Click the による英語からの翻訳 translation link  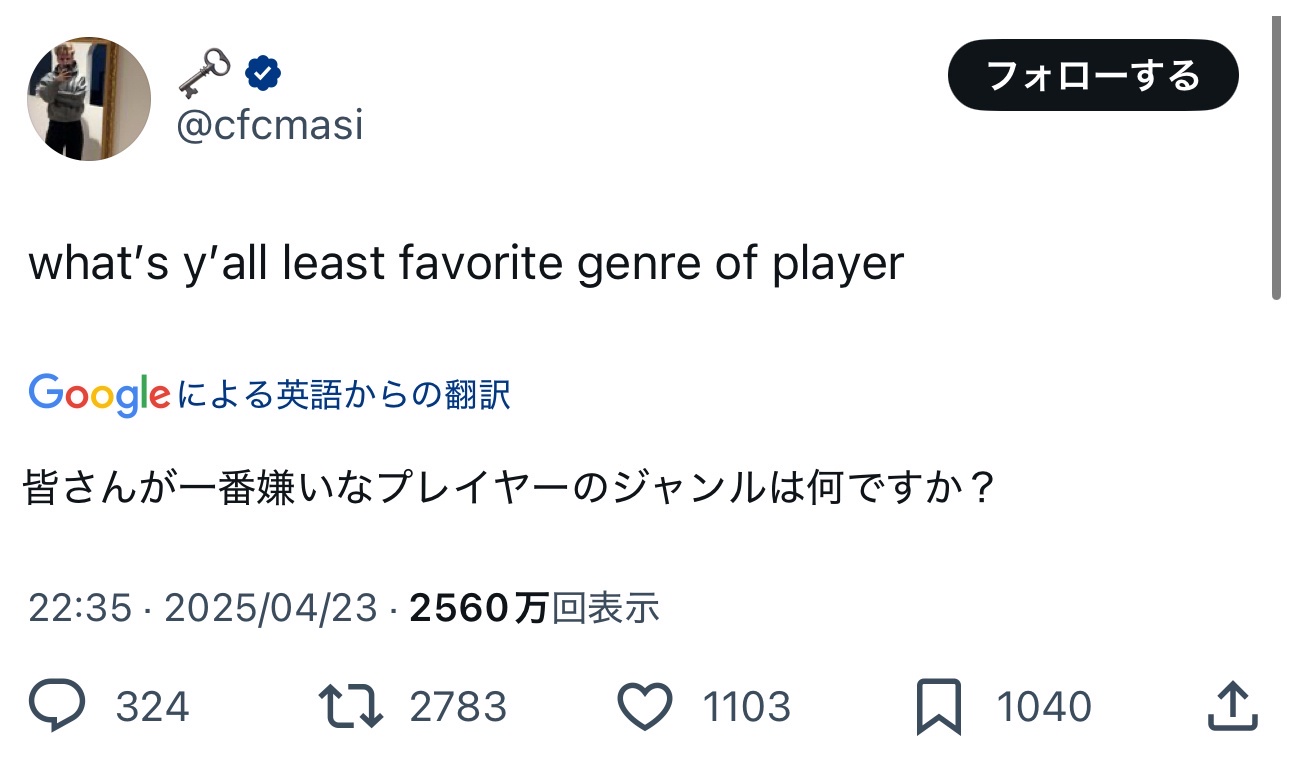coord(344,395)
